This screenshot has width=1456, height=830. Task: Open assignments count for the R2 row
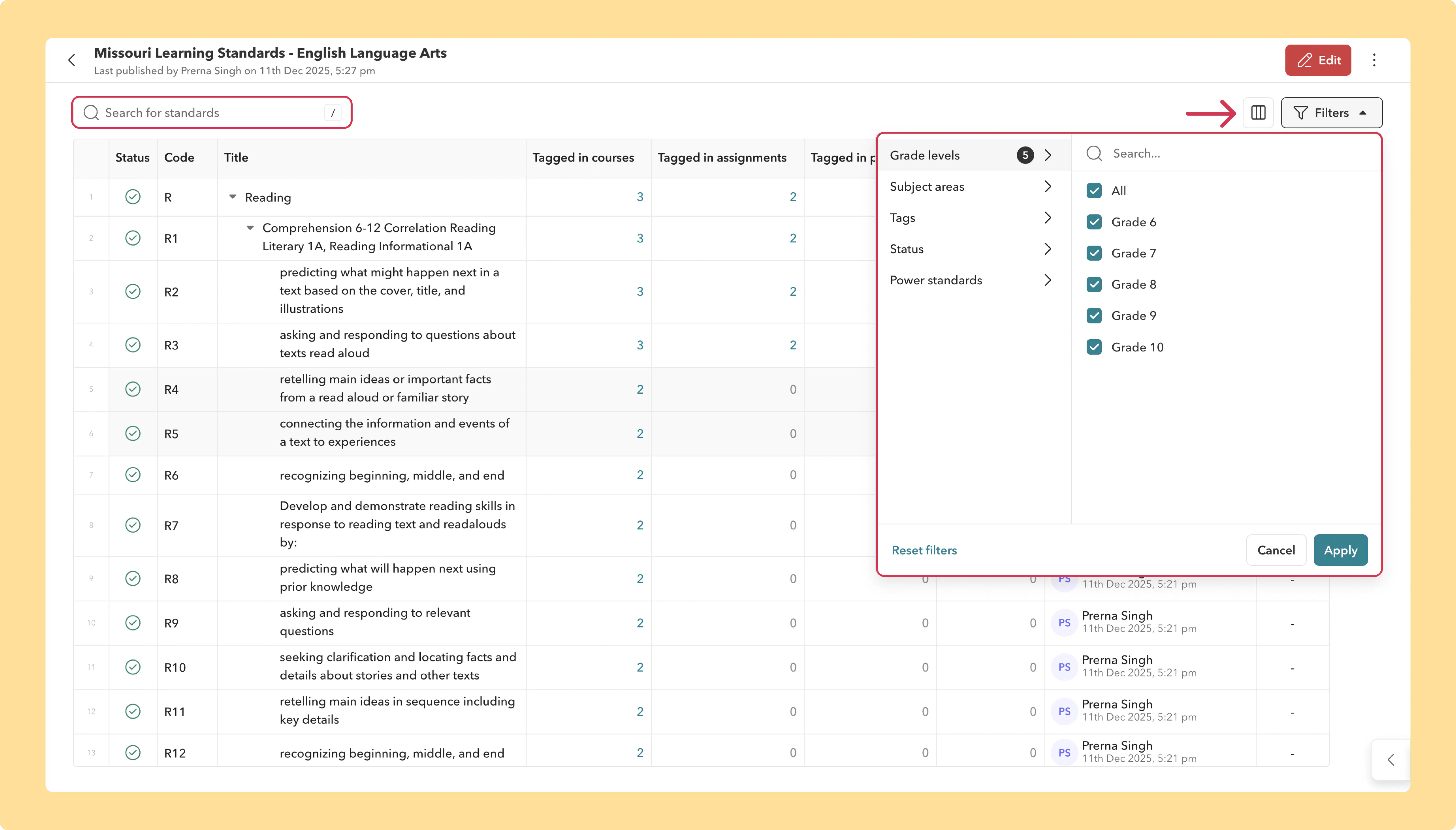[x=793, y=291]
